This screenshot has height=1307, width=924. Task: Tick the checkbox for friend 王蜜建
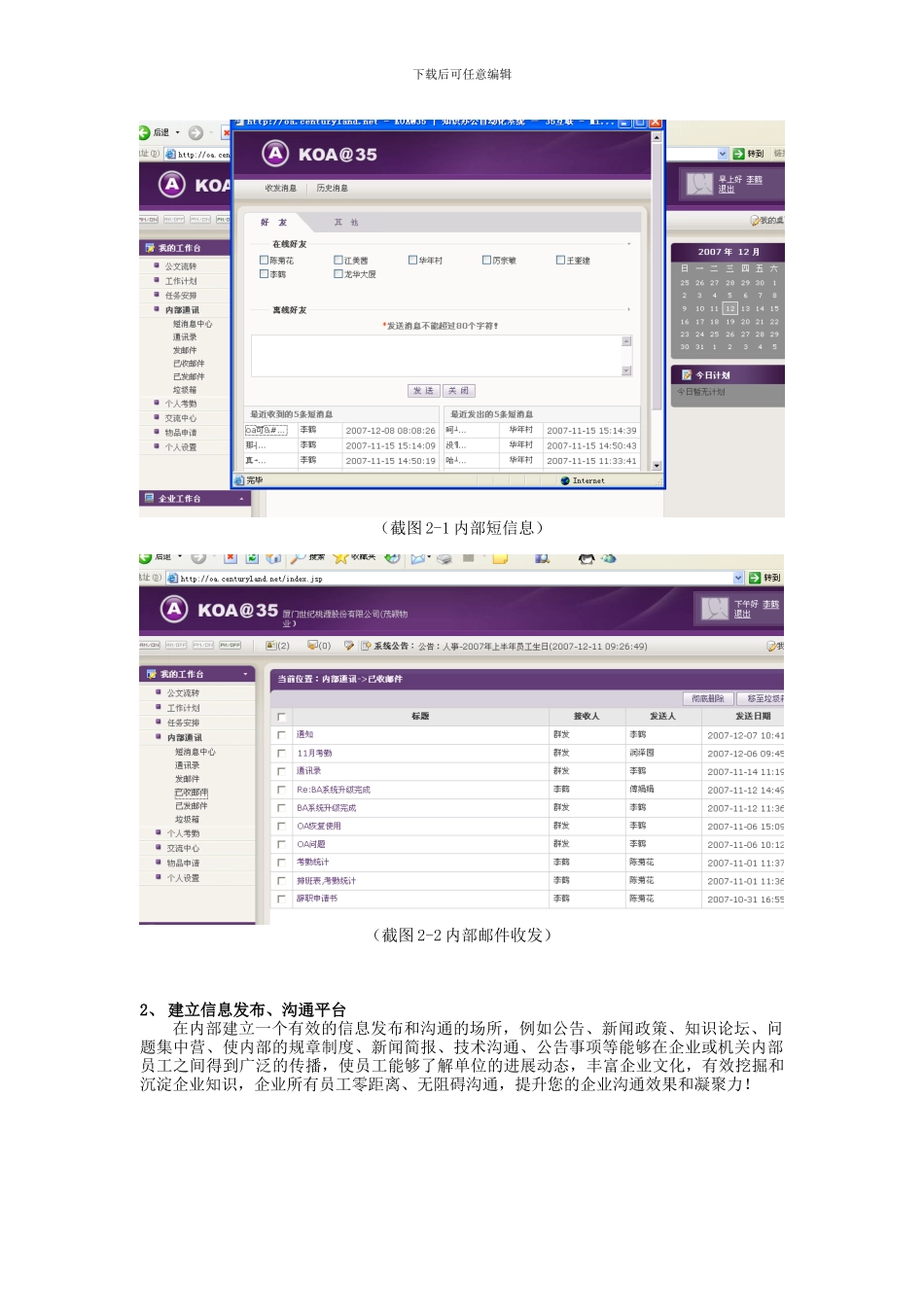coord(560,260)
